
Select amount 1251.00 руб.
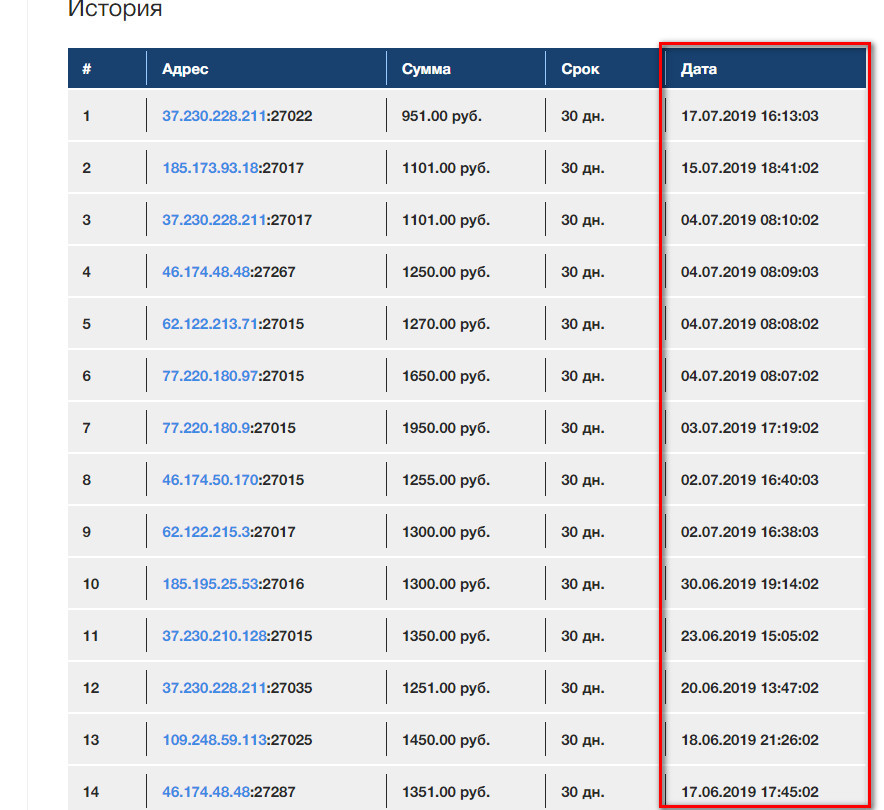[445, 688]
